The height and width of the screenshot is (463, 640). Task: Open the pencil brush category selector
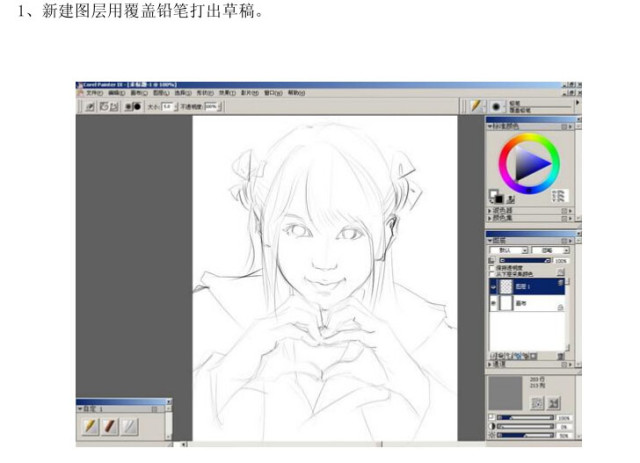(476, 107)
